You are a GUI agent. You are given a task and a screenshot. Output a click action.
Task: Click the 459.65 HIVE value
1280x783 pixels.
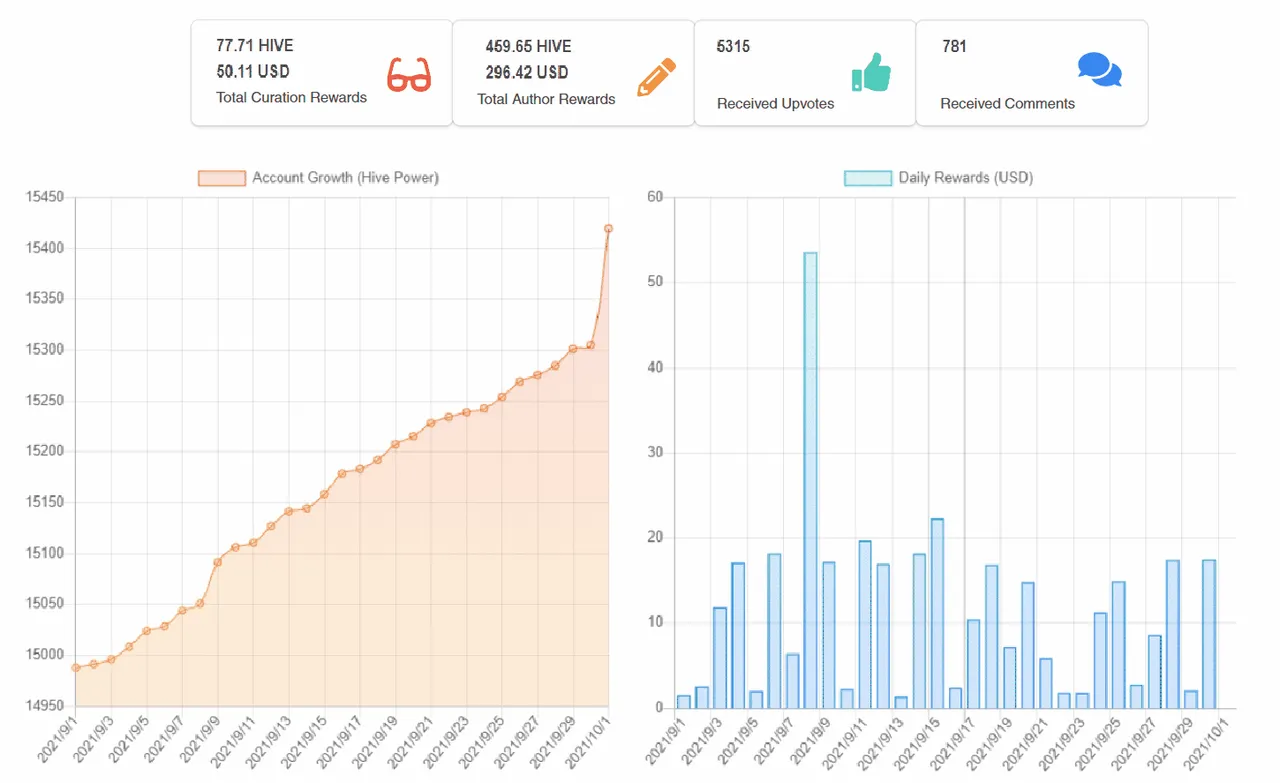(528, 46)
